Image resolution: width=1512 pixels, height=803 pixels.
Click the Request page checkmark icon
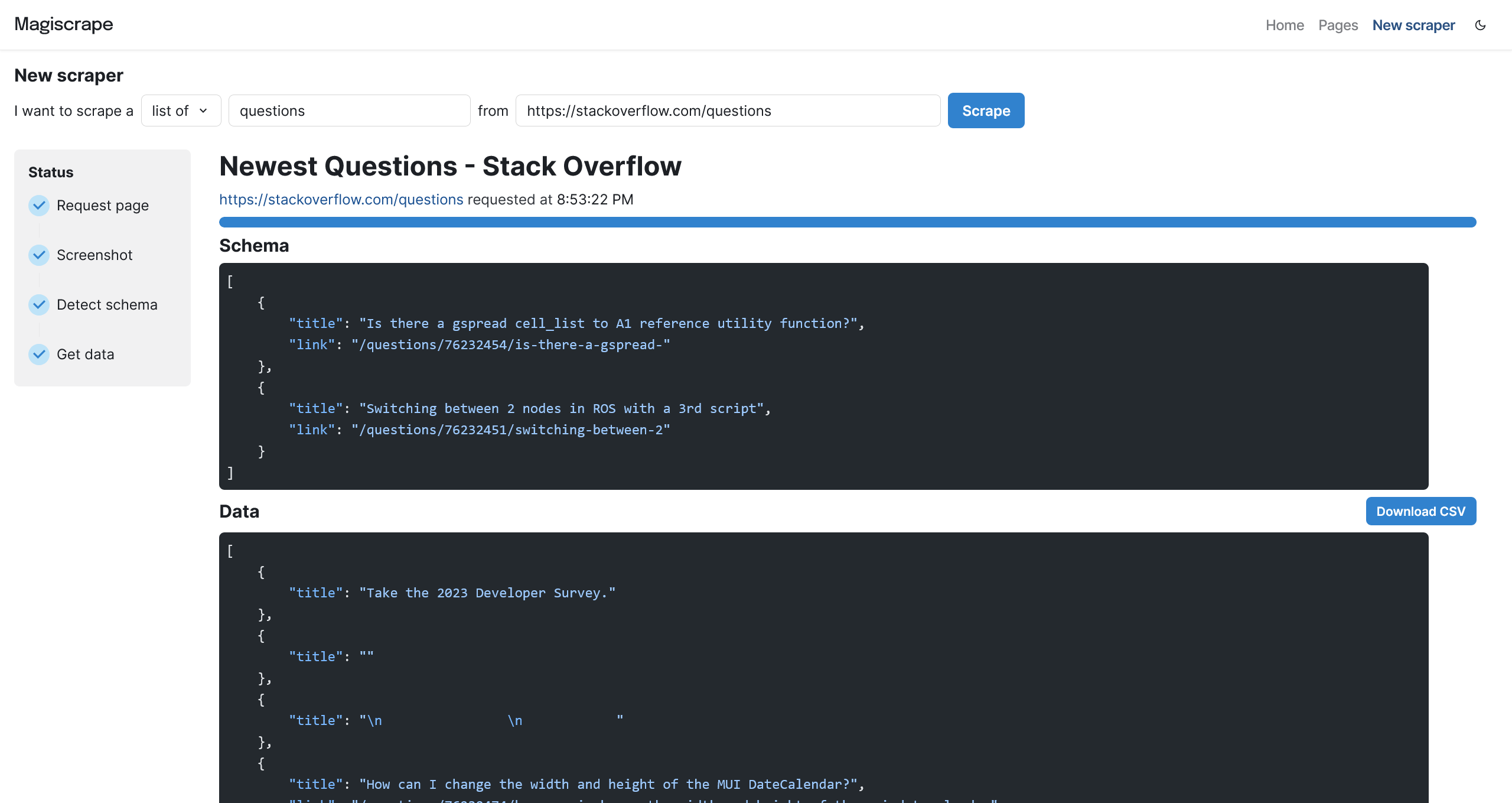[x=39, y=206]
